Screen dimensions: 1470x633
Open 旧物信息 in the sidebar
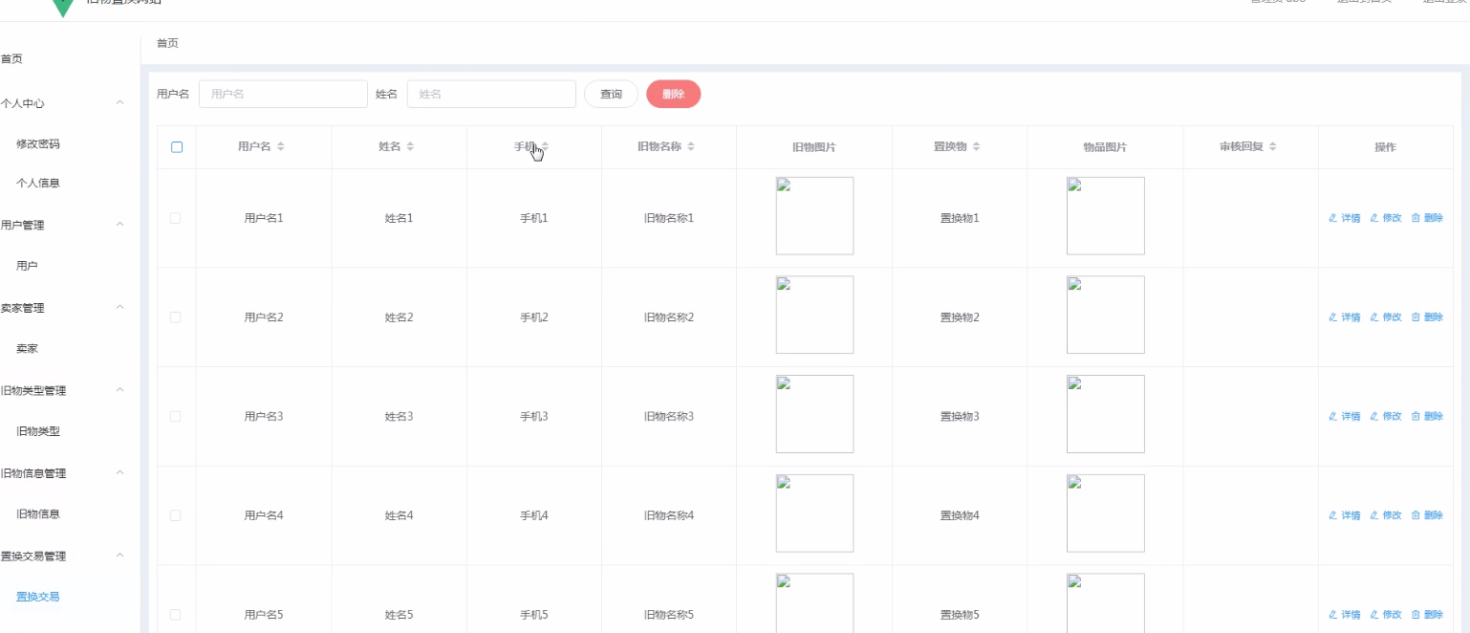pos(38,514)
